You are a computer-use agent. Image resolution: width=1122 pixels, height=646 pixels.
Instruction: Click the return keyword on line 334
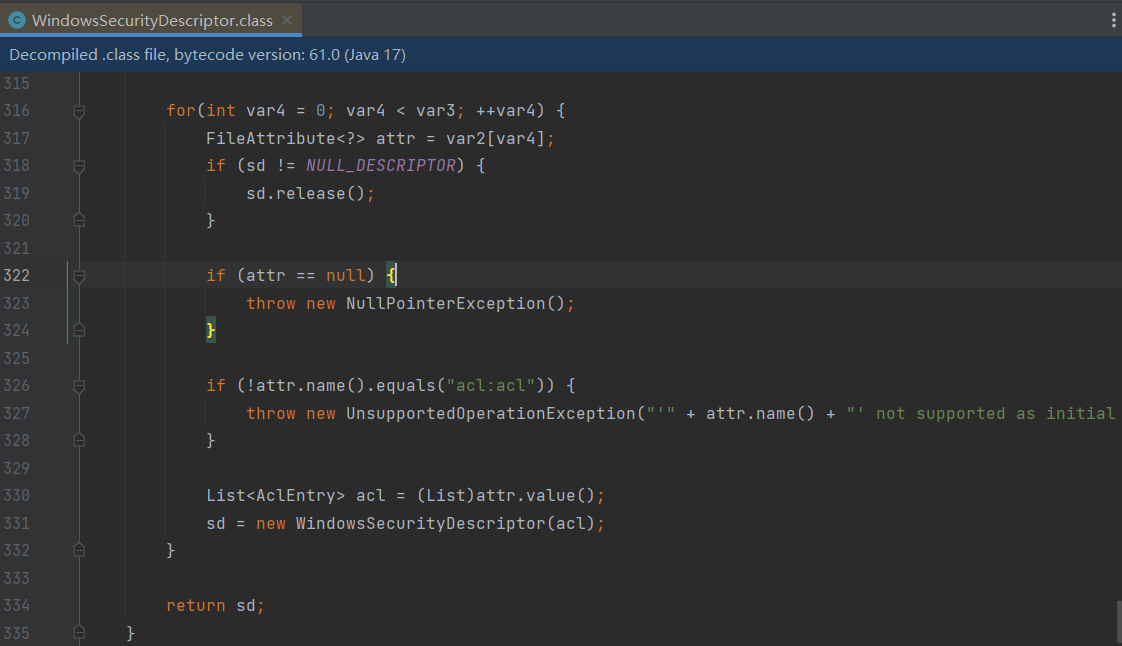click(x=196, y=605)
